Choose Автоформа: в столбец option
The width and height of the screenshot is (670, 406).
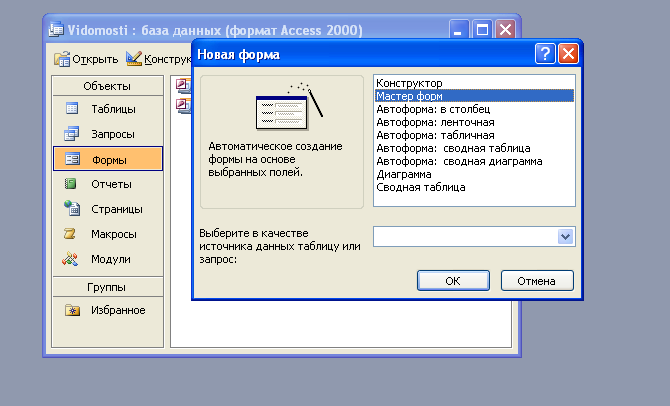point(474,109)
